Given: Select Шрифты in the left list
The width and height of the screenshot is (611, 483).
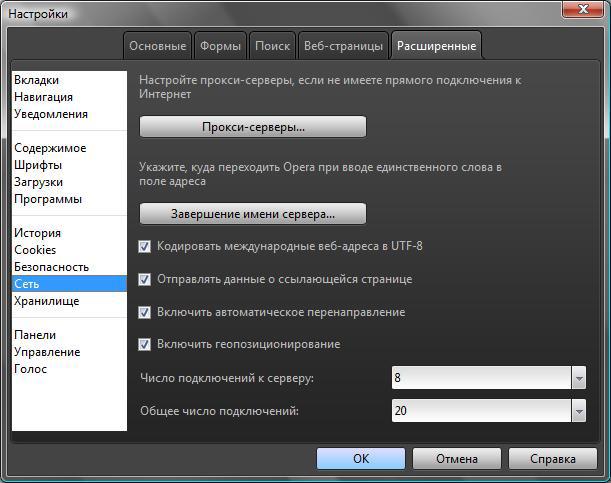Looking at the screenshot, I should pyautogui.click(x=38, y=165).
